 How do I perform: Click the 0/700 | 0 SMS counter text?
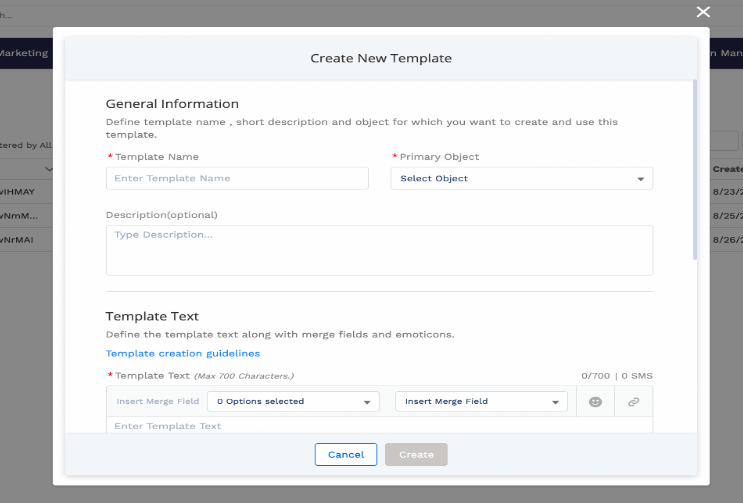click(617, 376)
